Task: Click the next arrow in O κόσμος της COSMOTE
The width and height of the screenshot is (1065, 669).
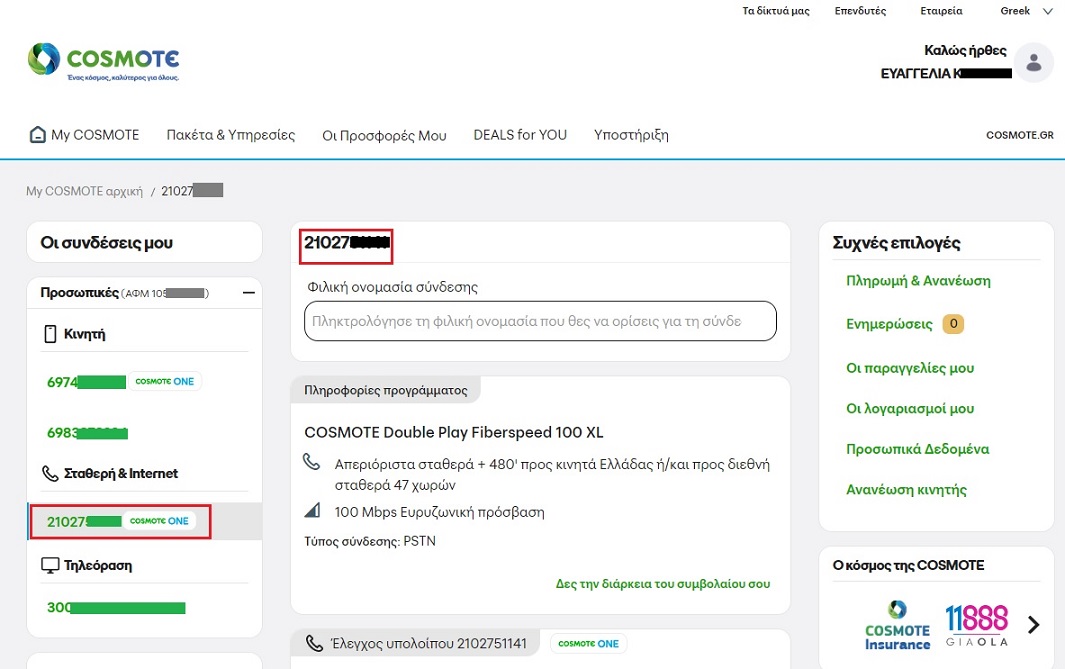Action: tap(1033, 625)
